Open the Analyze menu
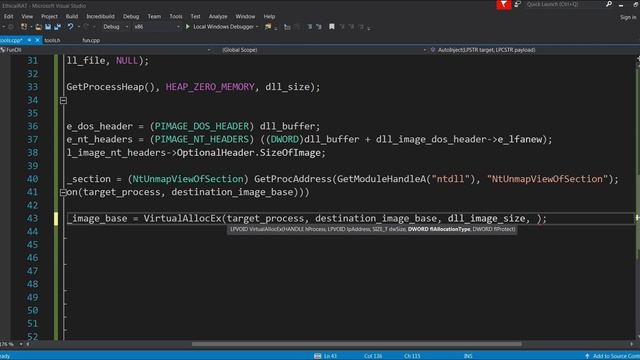This screenshot has height=360, width=640. (x=218, y=16)
